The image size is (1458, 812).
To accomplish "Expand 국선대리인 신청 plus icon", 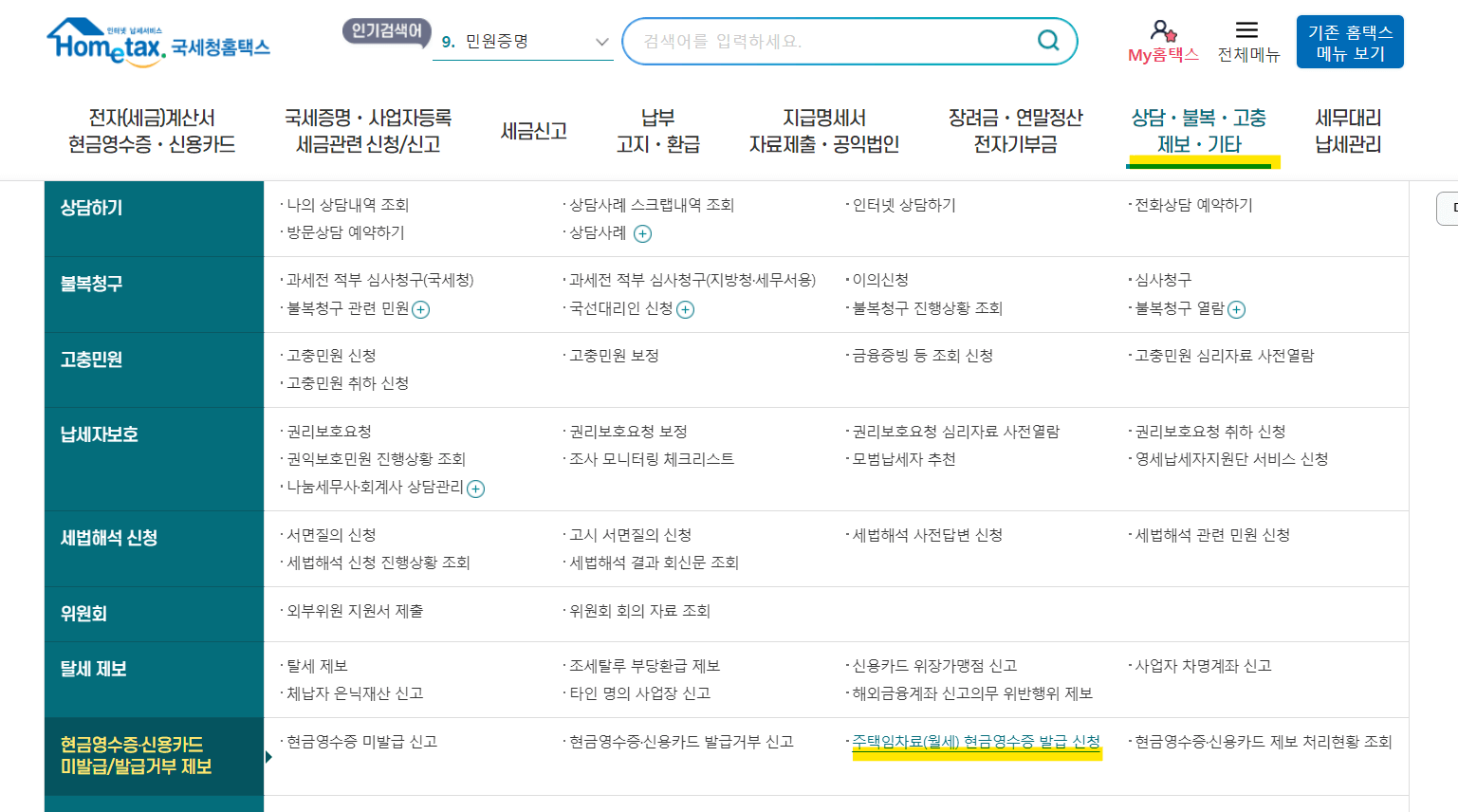I will (x=686, y=308).
